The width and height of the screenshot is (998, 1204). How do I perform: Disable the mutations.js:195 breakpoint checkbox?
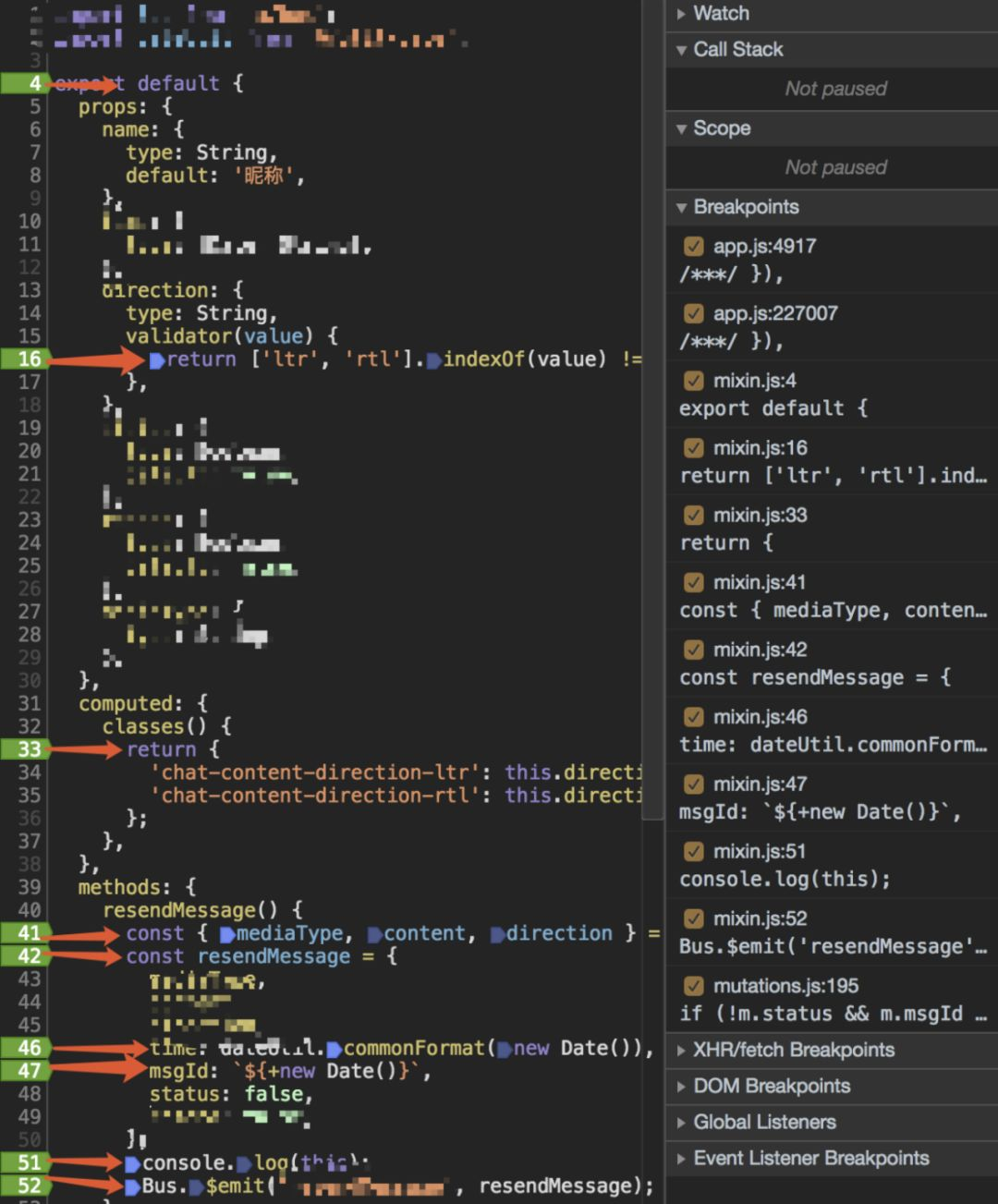coord(693,987)
